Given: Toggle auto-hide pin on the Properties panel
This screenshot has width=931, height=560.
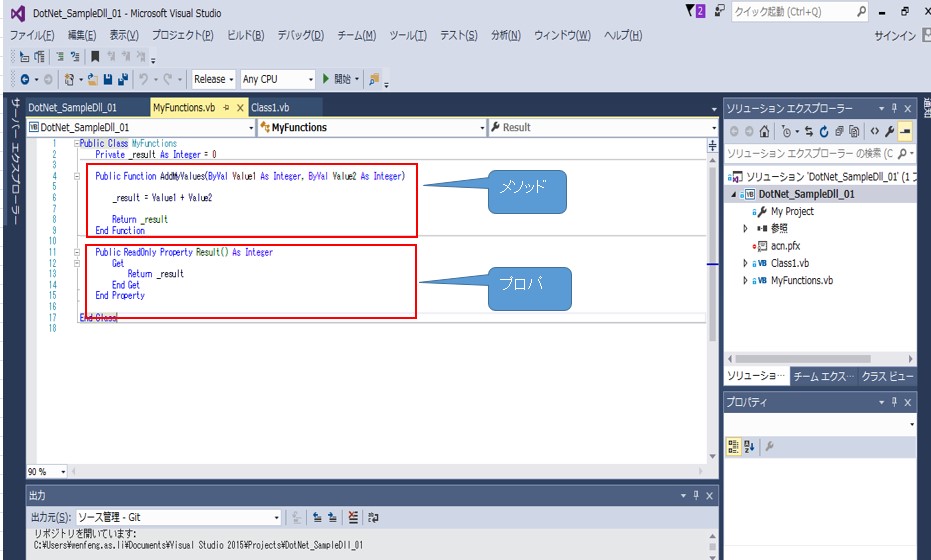Looking at the screenshot, I should click(894, 402).
